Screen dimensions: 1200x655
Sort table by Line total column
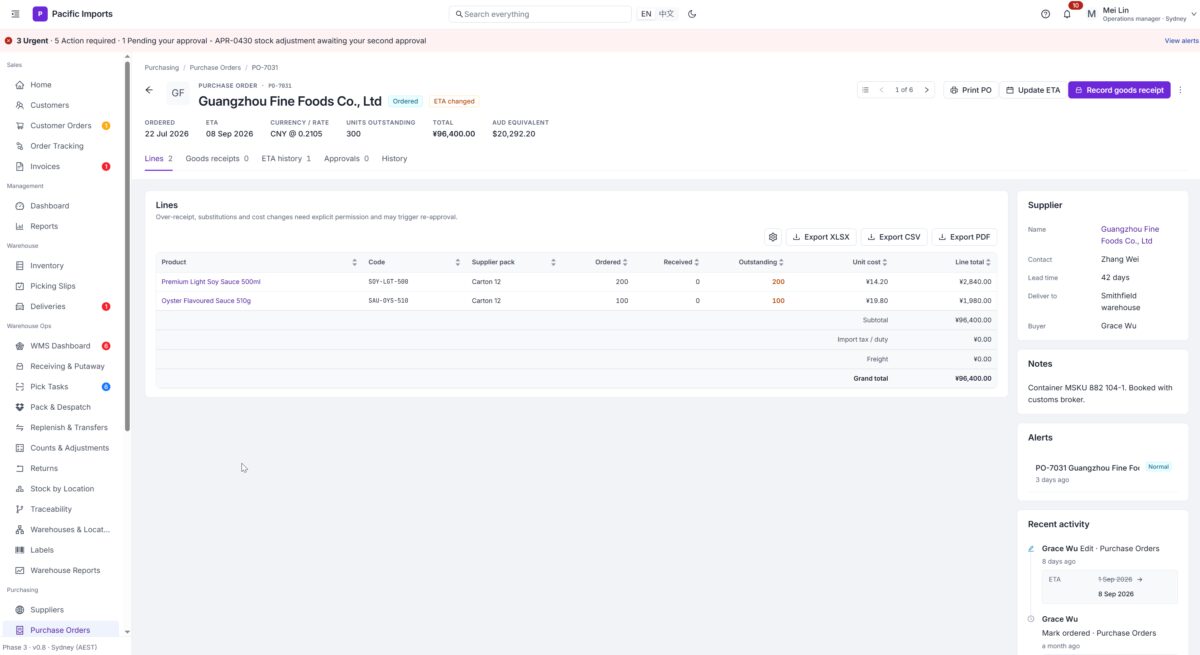[x=946, y=262]
